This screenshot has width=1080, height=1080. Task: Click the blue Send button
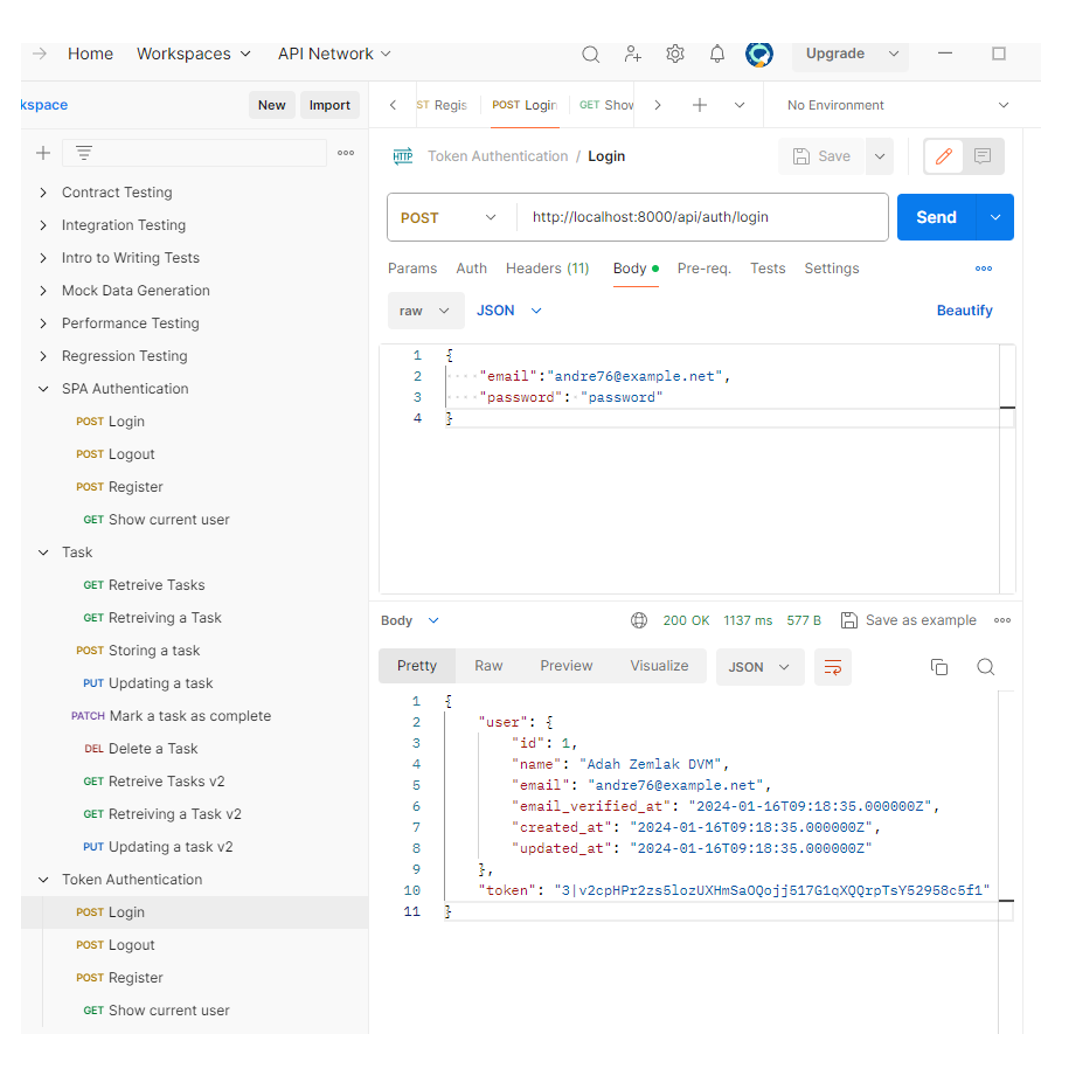click(x=936, y=218)
